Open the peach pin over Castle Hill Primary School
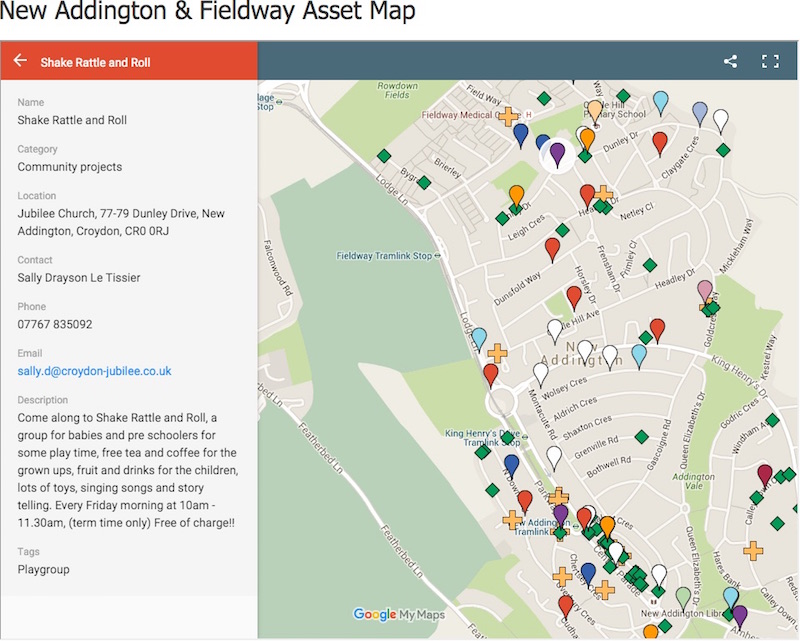 595,112
